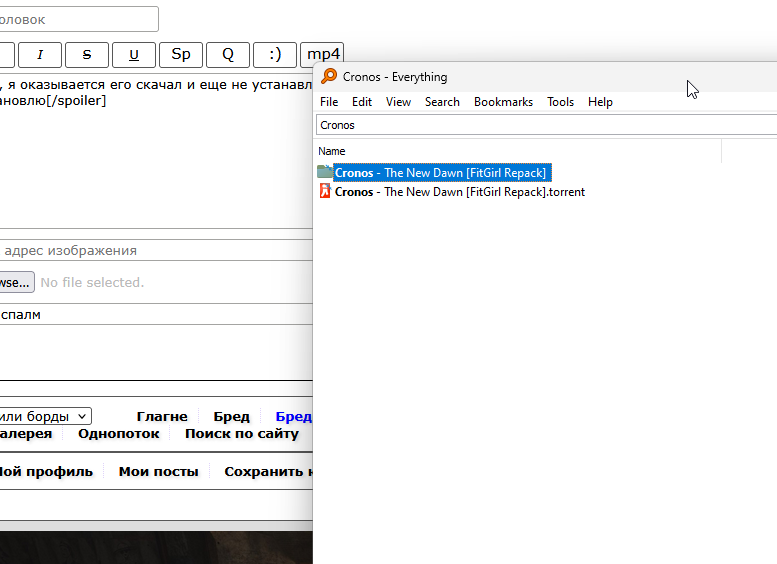Open the Bookmarks menu

click(503, 102)
